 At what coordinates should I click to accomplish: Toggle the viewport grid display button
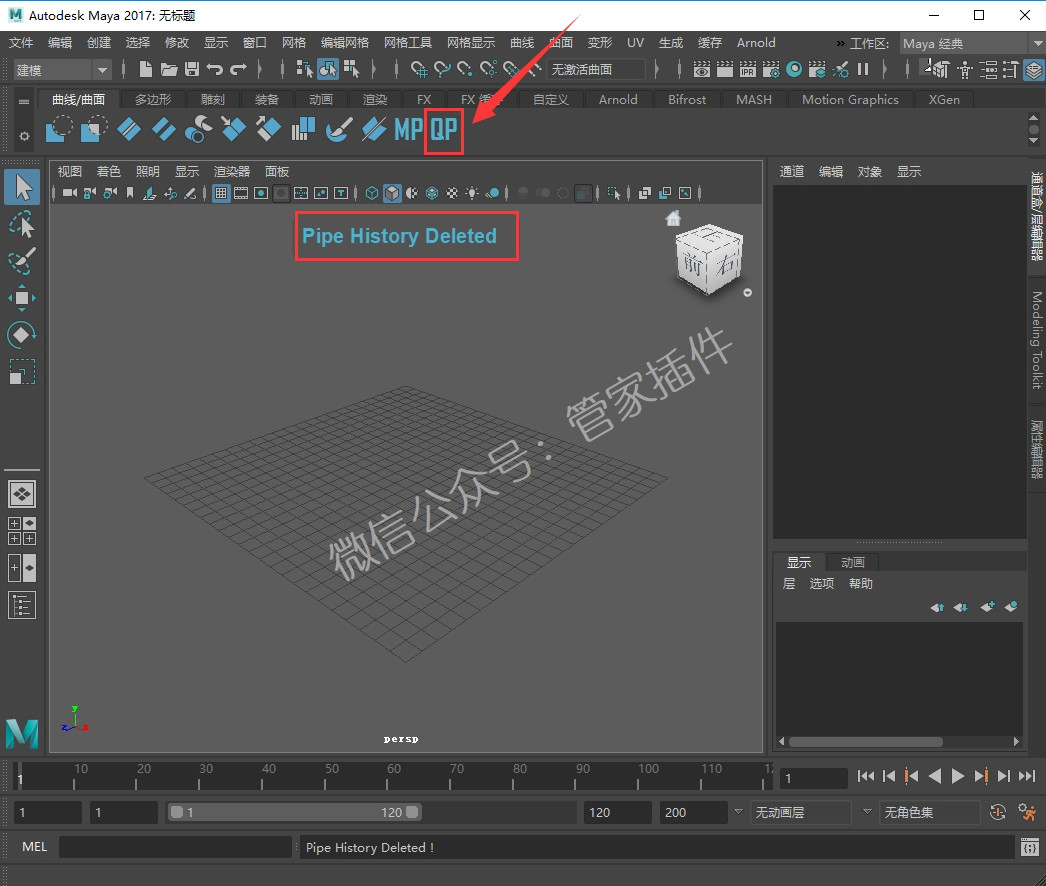click(x=221, y=193)
